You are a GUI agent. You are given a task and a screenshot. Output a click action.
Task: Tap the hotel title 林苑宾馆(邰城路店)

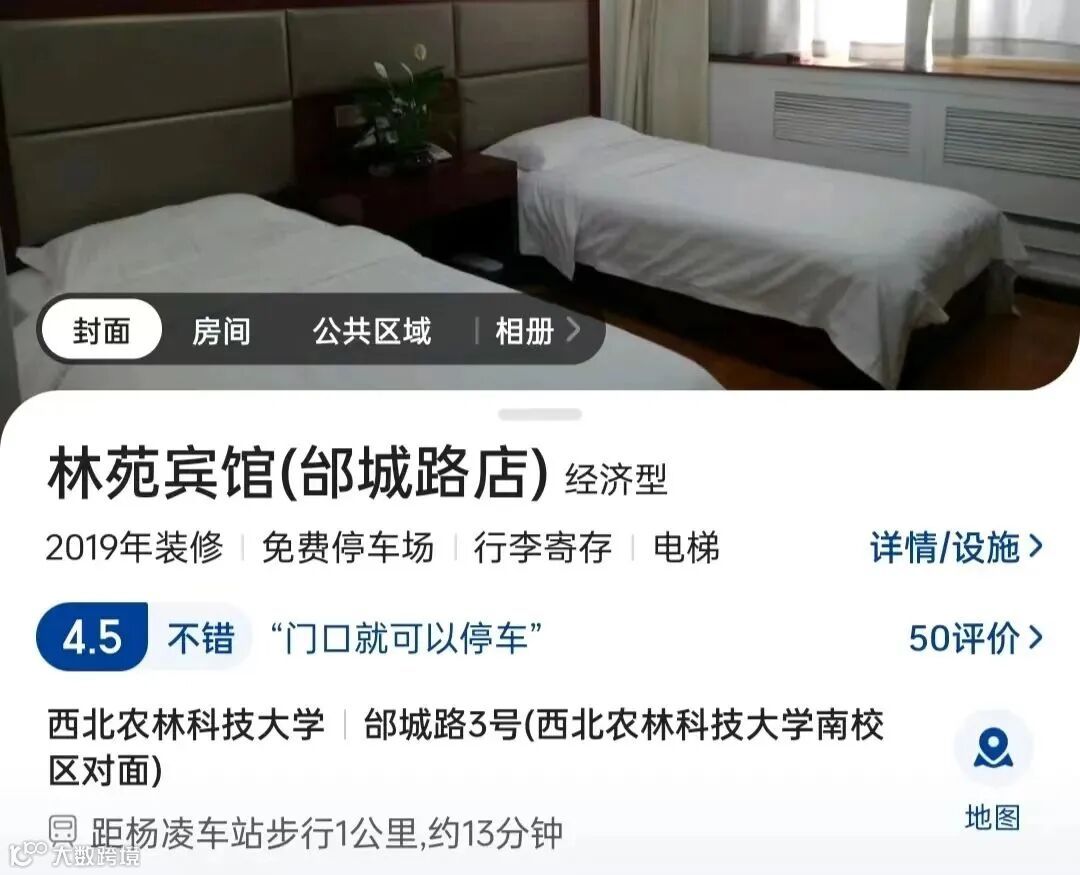pyautogui.click(x=298, y=473)
